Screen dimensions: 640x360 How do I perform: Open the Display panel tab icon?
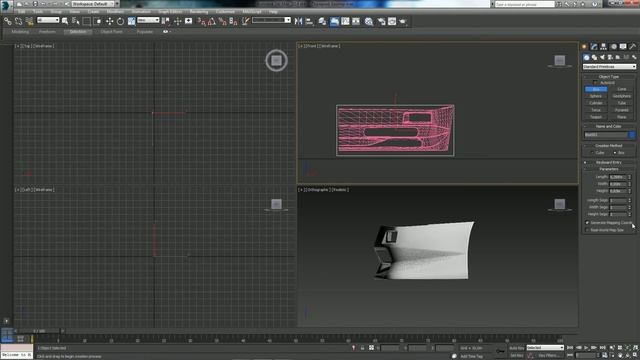pos(623,47)
